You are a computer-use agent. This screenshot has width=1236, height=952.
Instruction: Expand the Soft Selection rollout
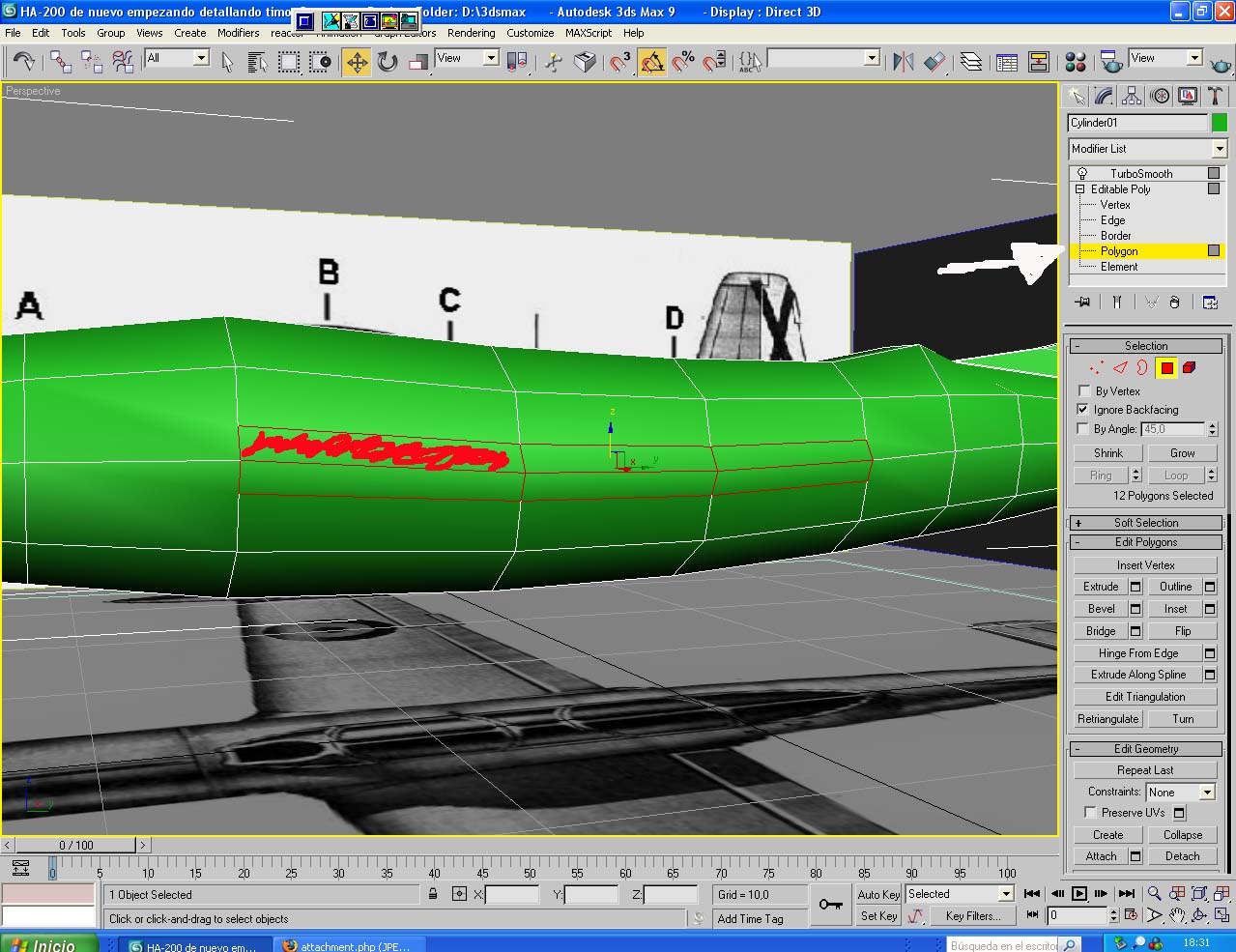coord(1145,523)
